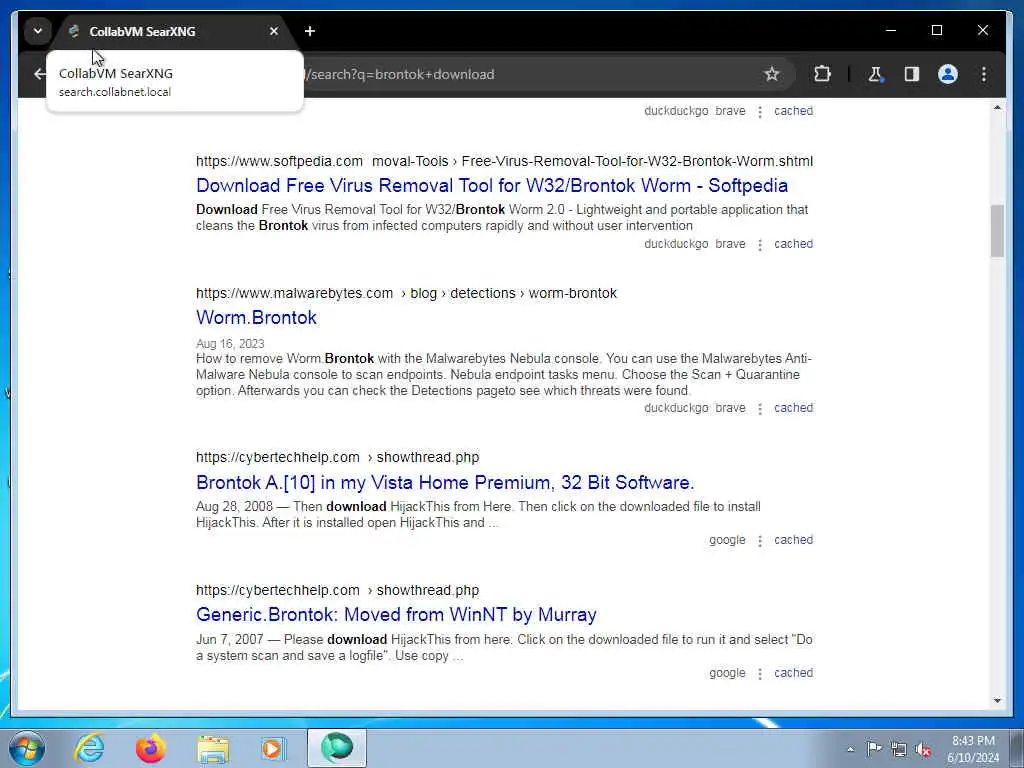Image resolution: width=1024 pixels, height=768 pixels.
Task: Open a new browser tab
Action: 310,31
